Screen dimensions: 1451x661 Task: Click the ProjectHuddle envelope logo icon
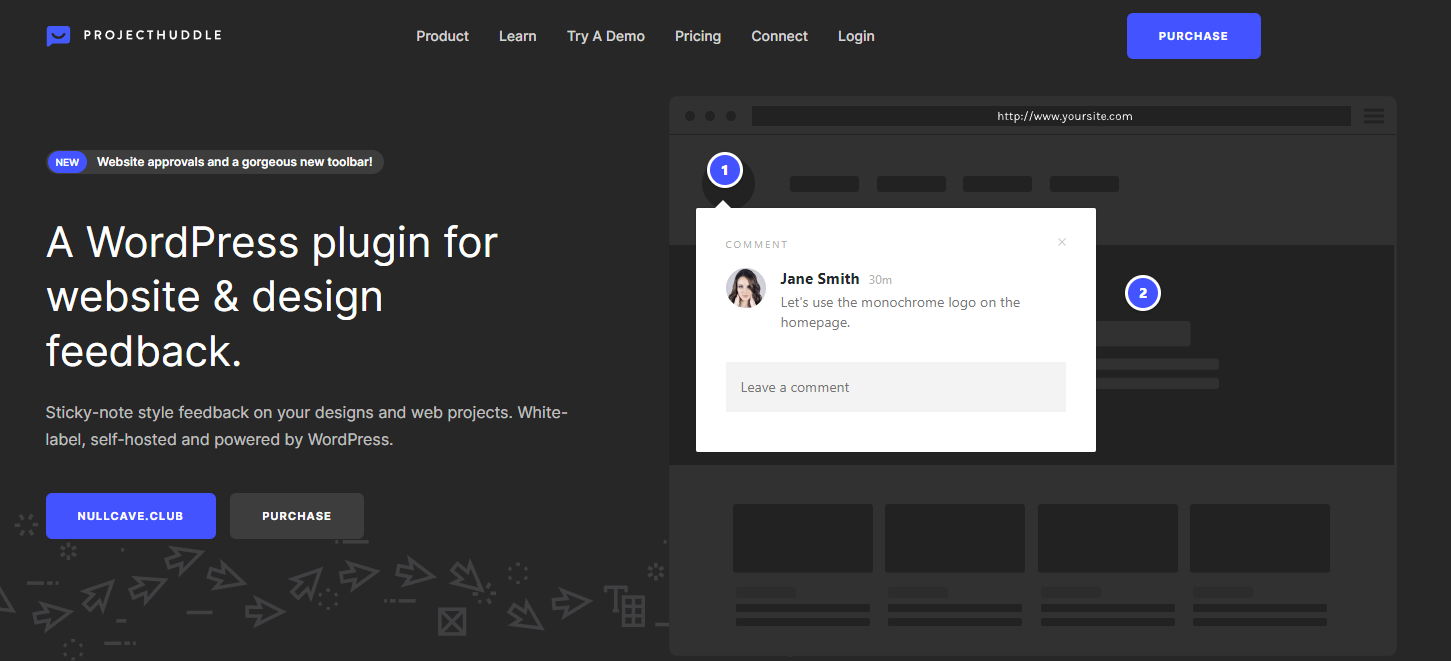tap(58, 35)
